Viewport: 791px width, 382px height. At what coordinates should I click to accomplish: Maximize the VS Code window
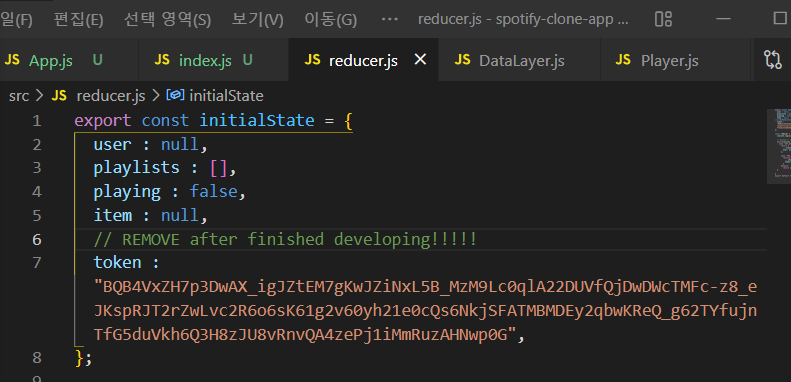[x=780, y=19]
